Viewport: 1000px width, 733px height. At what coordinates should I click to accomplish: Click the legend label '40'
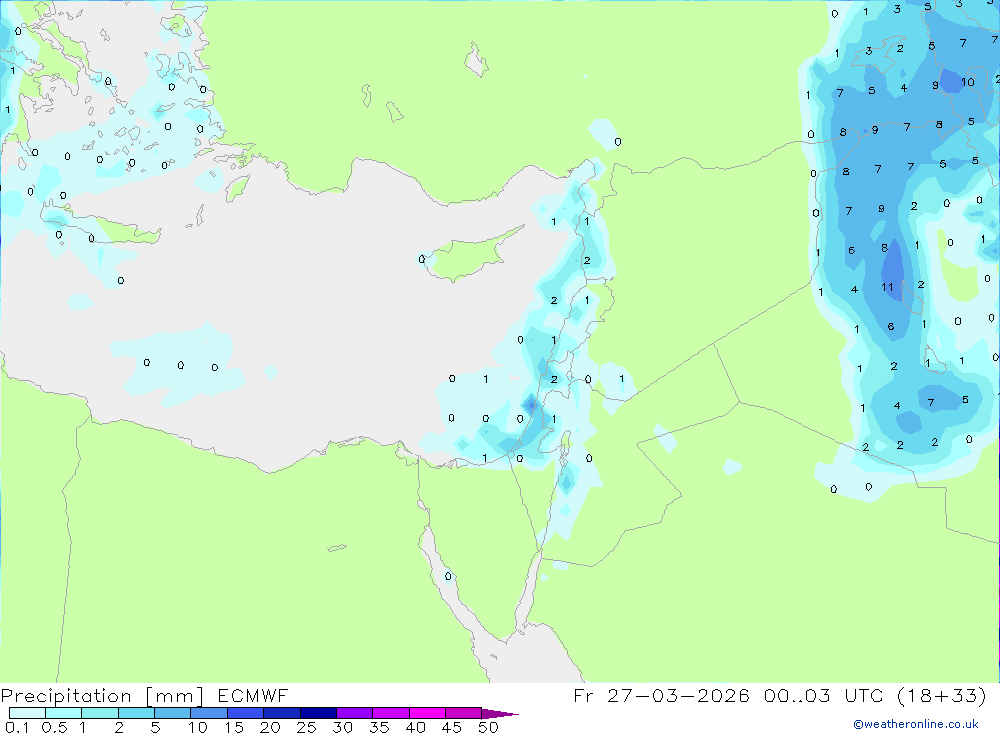point(416,727)
